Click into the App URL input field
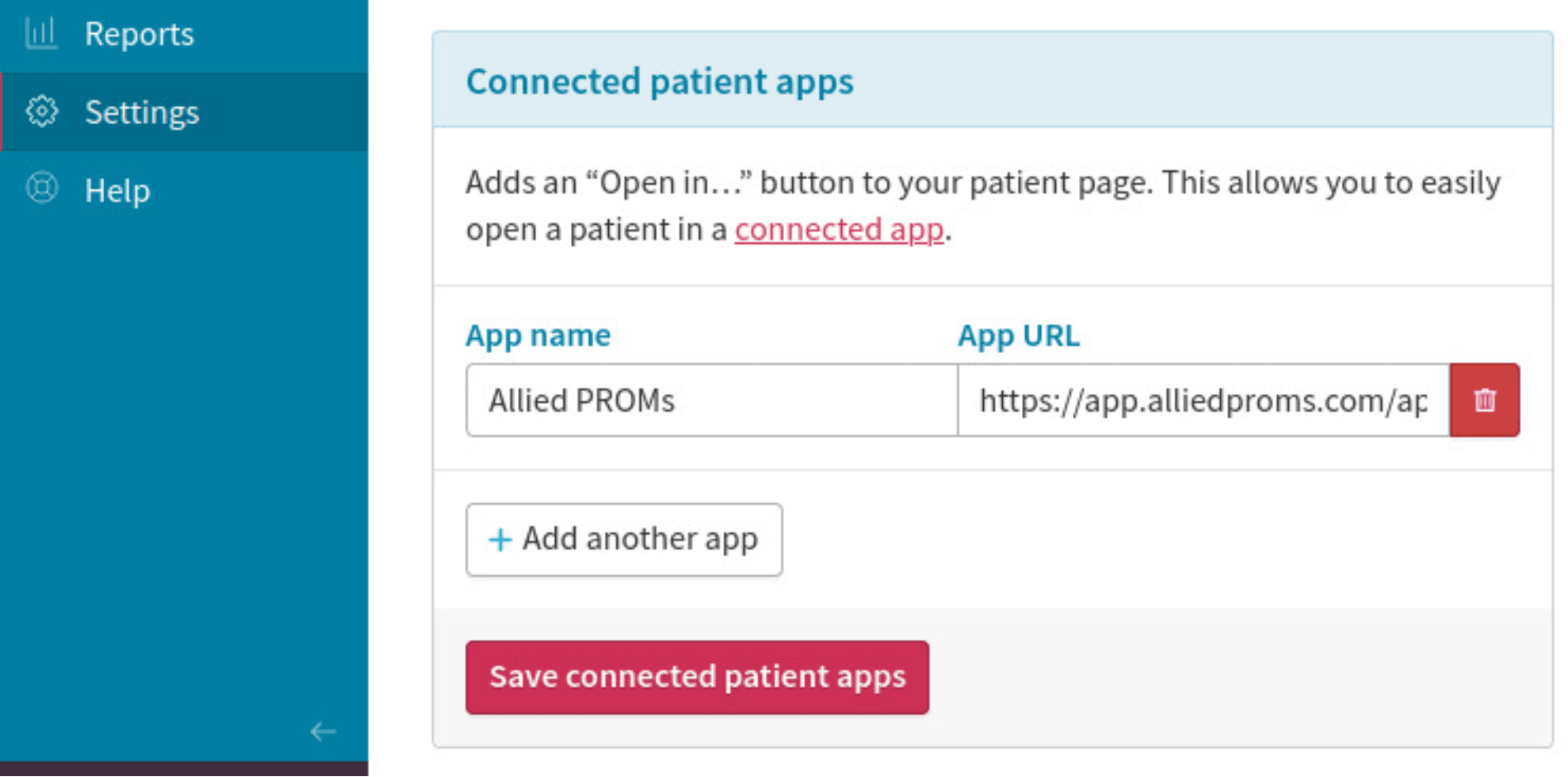 tap(1202, 400)
